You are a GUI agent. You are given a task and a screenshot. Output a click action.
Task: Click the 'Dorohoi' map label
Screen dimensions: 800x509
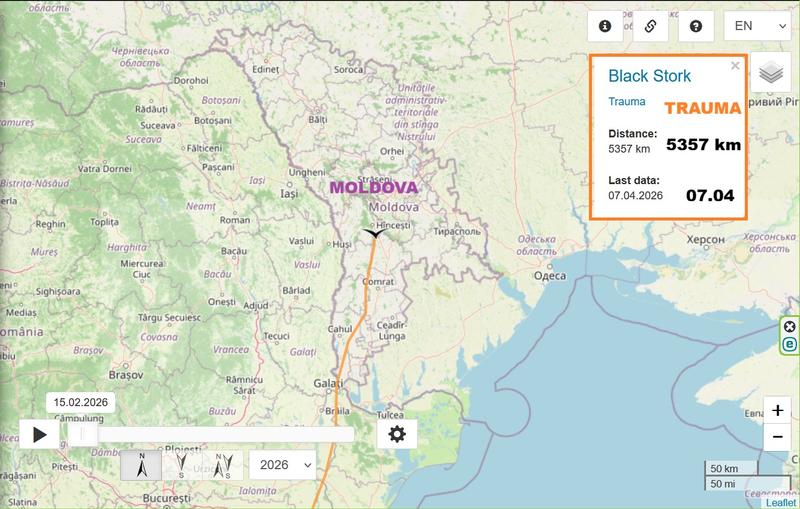191,80
